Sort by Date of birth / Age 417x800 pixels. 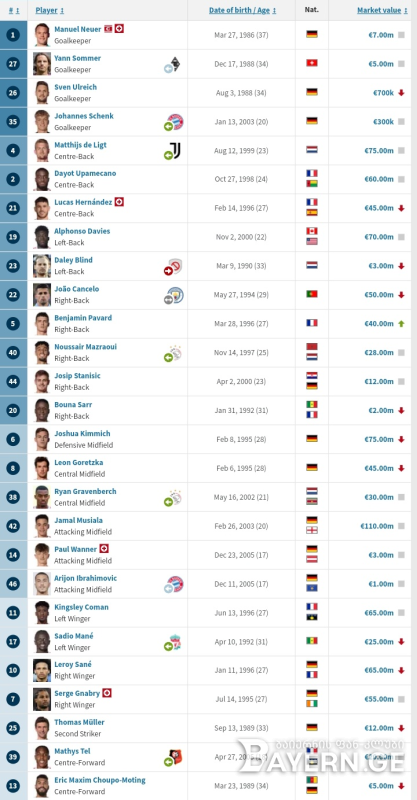point(242,10)
